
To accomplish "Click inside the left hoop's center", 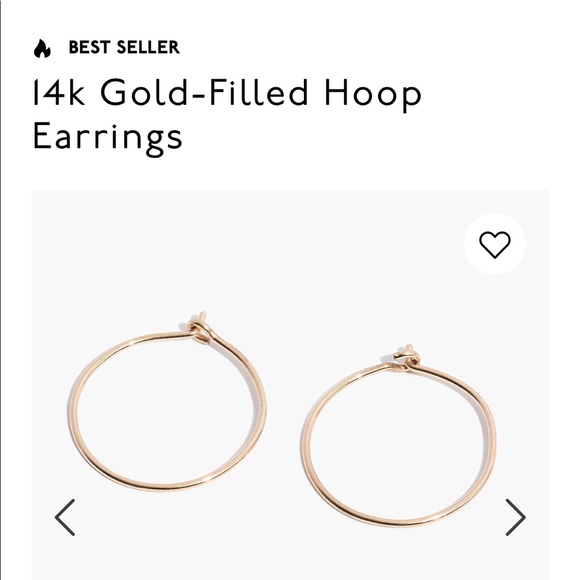I will tap(167, 411).
